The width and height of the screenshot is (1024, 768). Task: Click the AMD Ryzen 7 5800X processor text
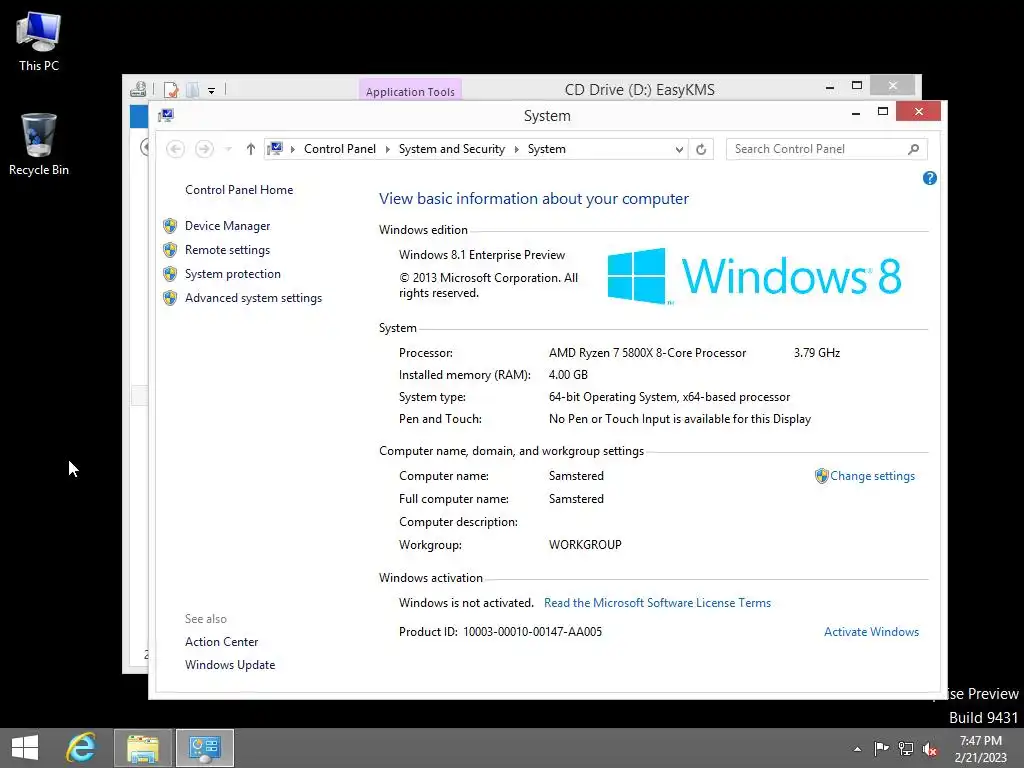point(647,353)
